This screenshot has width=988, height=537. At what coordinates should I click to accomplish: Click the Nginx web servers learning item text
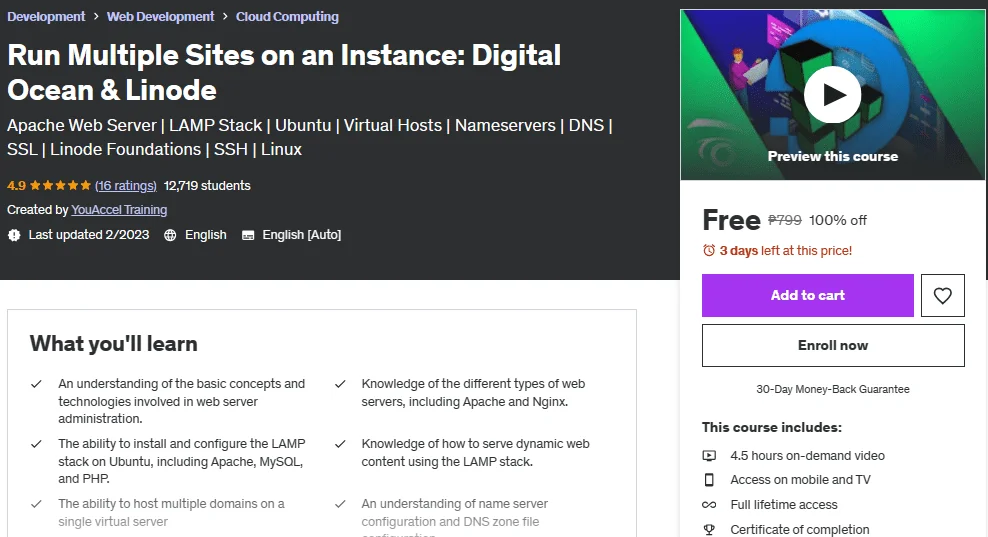[x=473, y=393]
